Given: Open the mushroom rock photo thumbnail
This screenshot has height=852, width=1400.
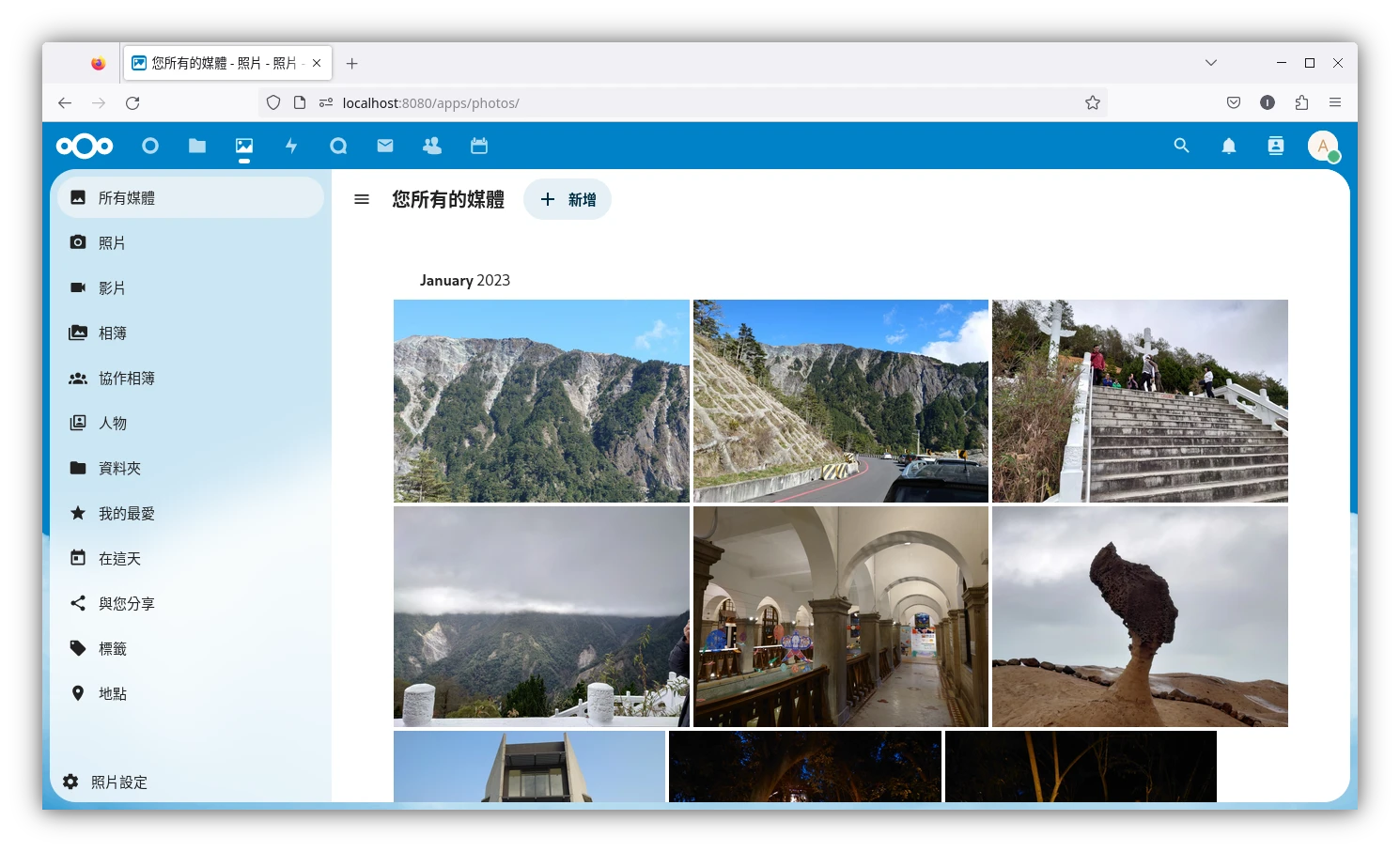Looking at the screenshot, I should click(1140, 616).
